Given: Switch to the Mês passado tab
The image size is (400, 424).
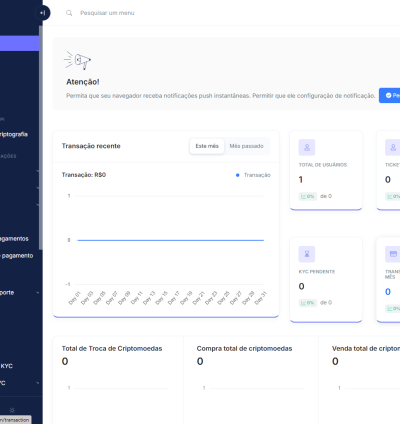Looking at the screenshot, I should tap(246, 146).
